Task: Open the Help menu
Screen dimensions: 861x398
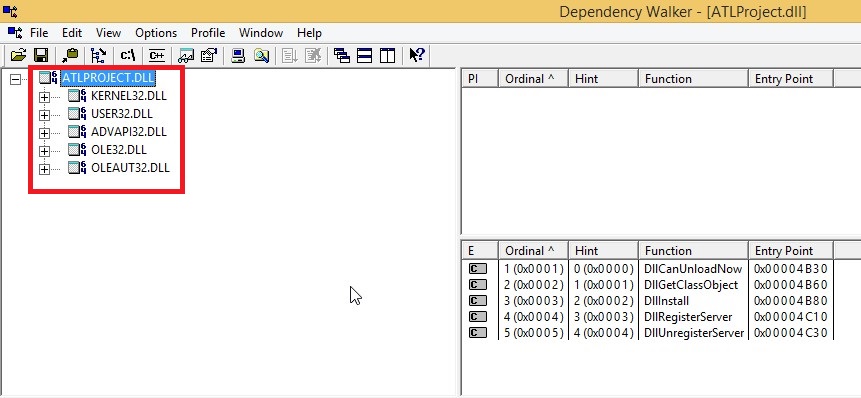Action: (x=309, y=33)
